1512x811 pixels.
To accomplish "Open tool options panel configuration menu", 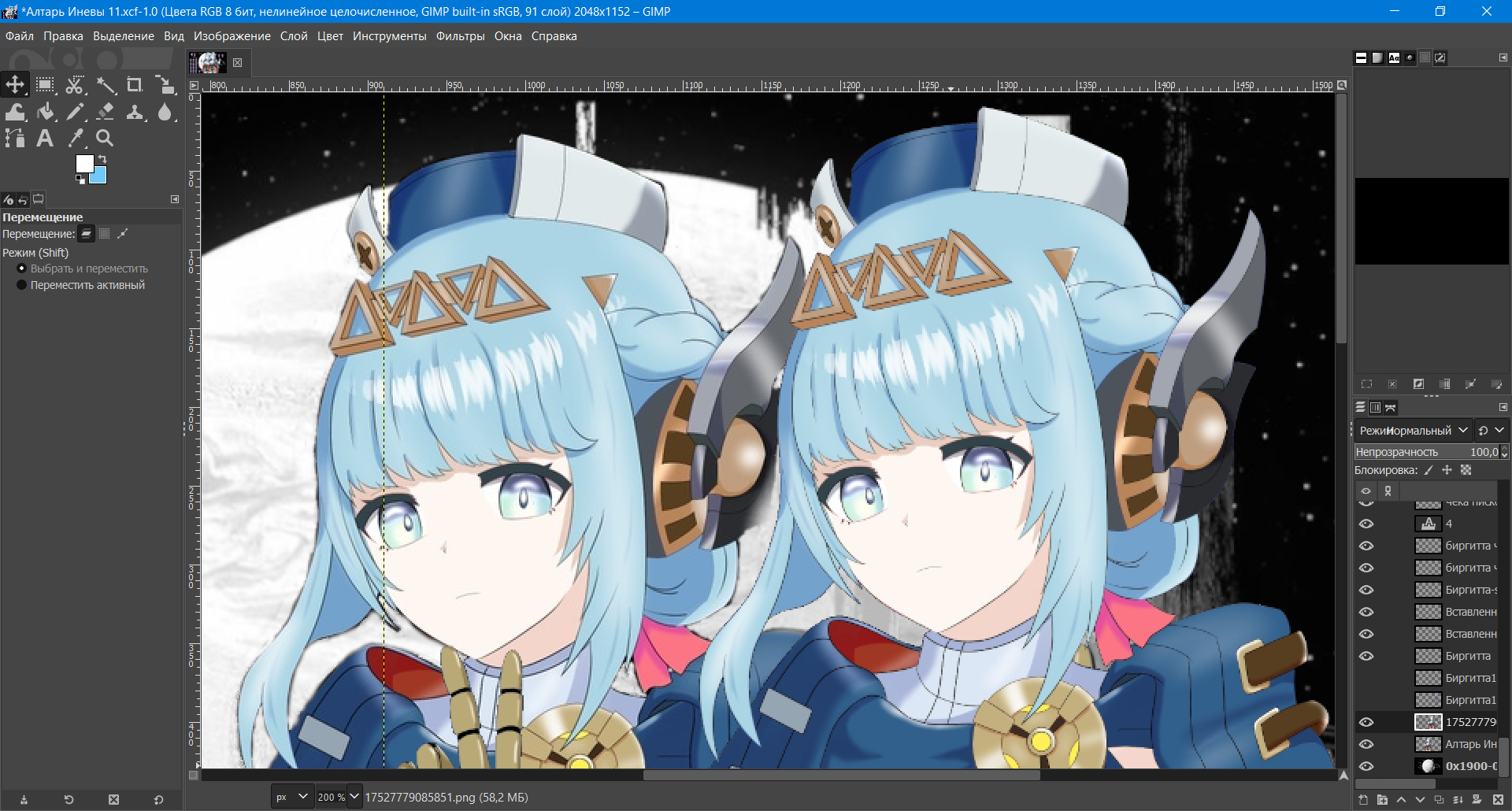I will 175,199.
